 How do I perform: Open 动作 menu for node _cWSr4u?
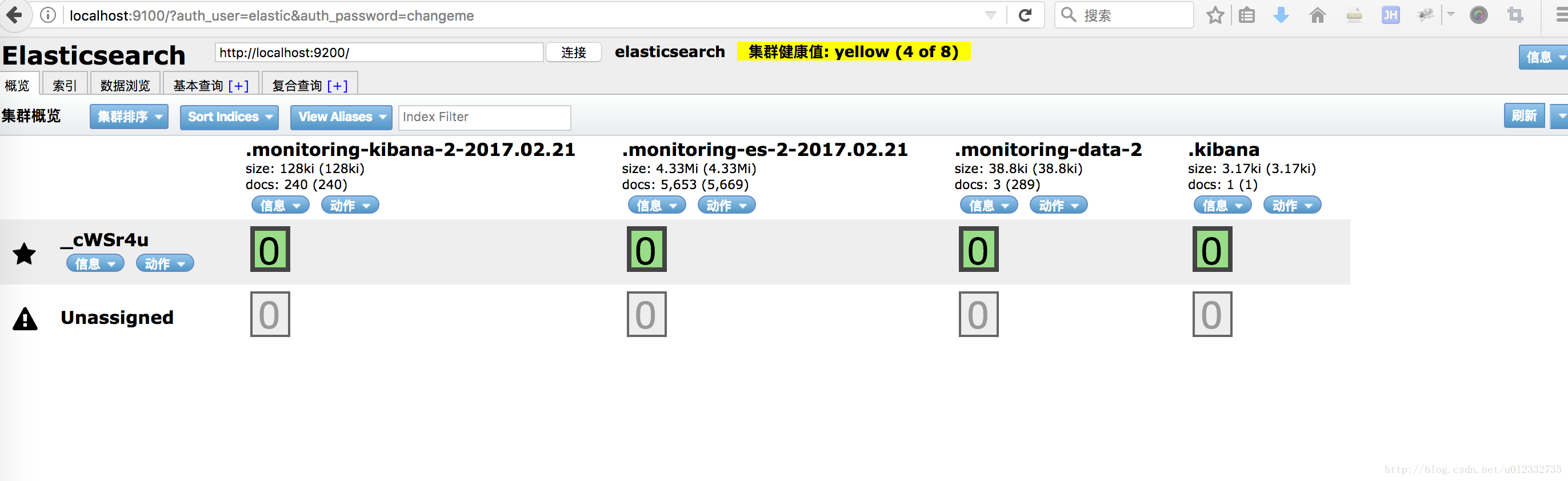pos(165,263)
